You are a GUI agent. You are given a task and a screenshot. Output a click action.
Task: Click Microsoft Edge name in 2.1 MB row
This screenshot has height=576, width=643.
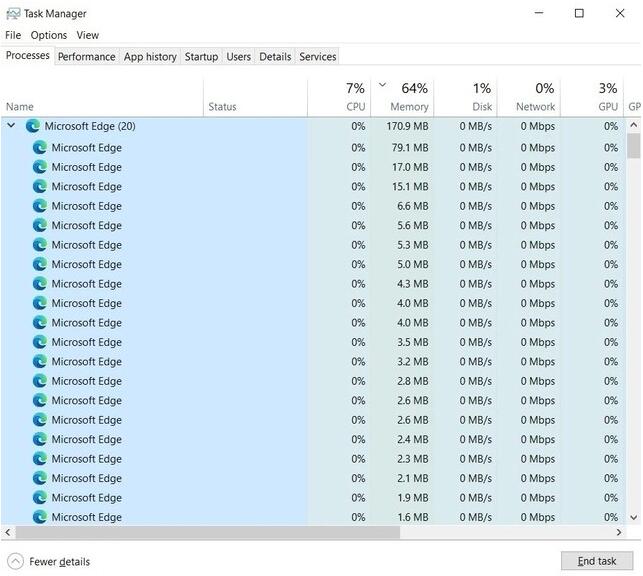pyautogui.click(x=87, y=478)
